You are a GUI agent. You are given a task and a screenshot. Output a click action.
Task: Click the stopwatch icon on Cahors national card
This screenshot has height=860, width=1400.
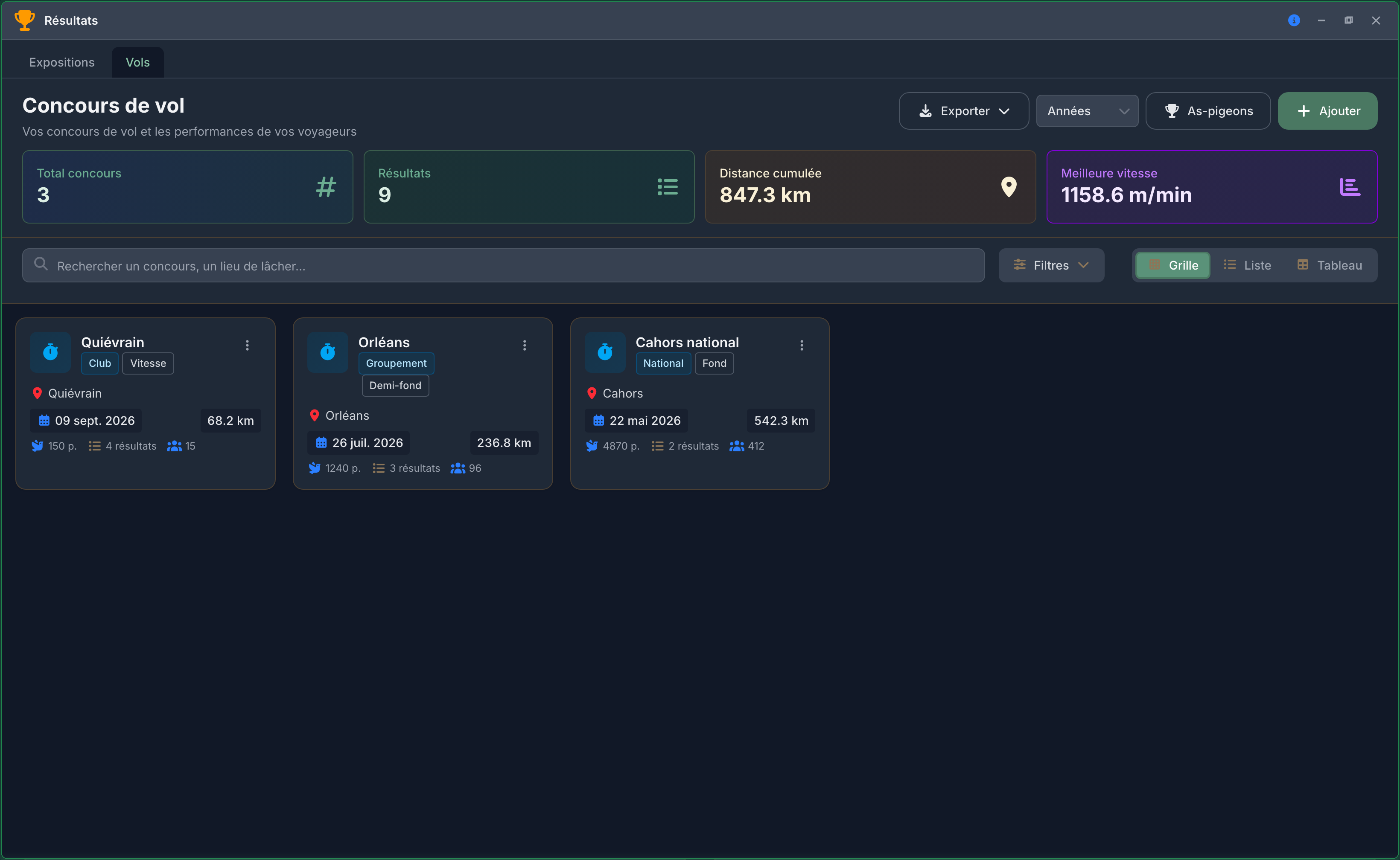coord(605,352)
